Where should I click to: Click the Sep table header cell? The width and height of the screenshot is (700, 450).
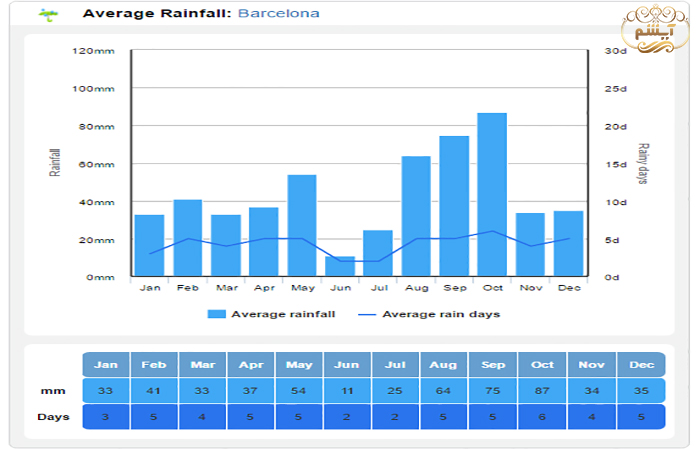tap(493, 365)
